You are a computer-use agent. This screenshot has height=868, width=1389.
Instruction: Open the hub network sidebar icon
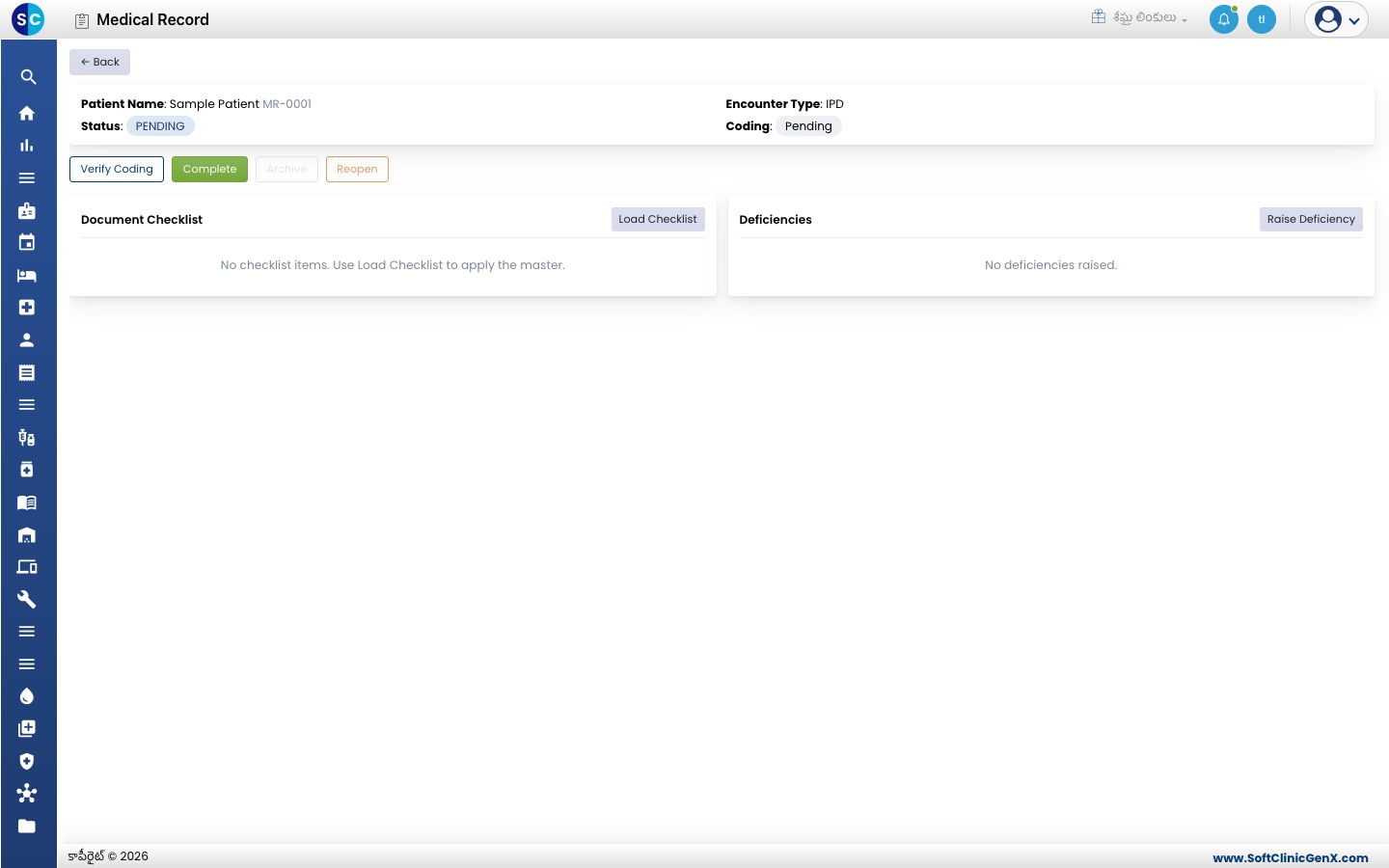tap(27, 793)
